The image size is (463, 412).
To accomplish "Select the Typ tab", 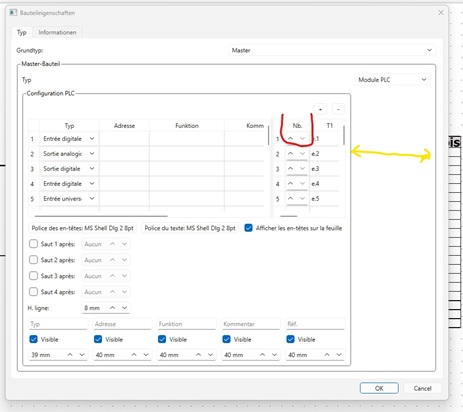I will pyautogui.click(x=22, y=32).
